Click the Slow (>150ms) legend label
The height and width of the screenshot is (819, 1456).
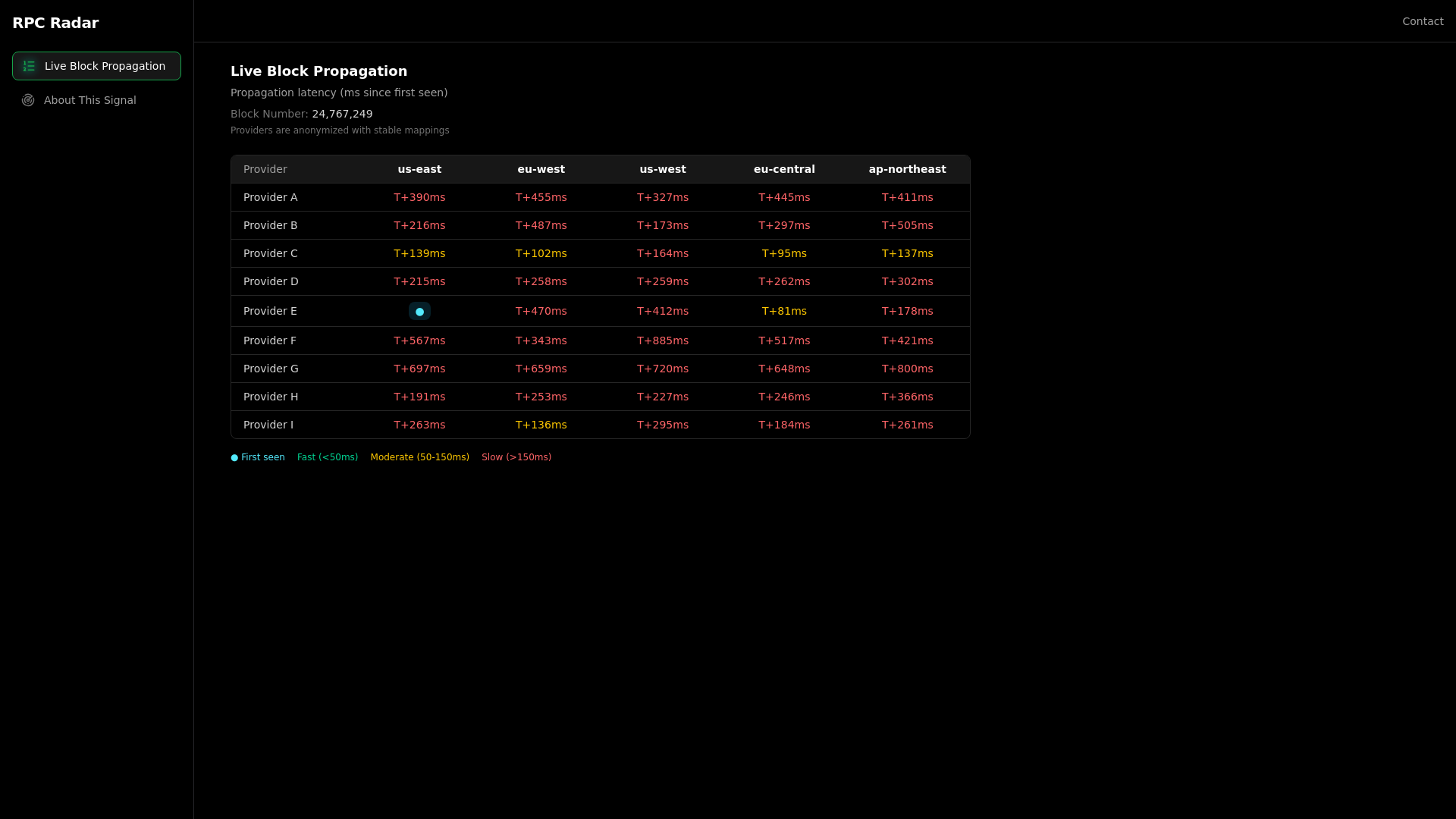pos(516,457)
